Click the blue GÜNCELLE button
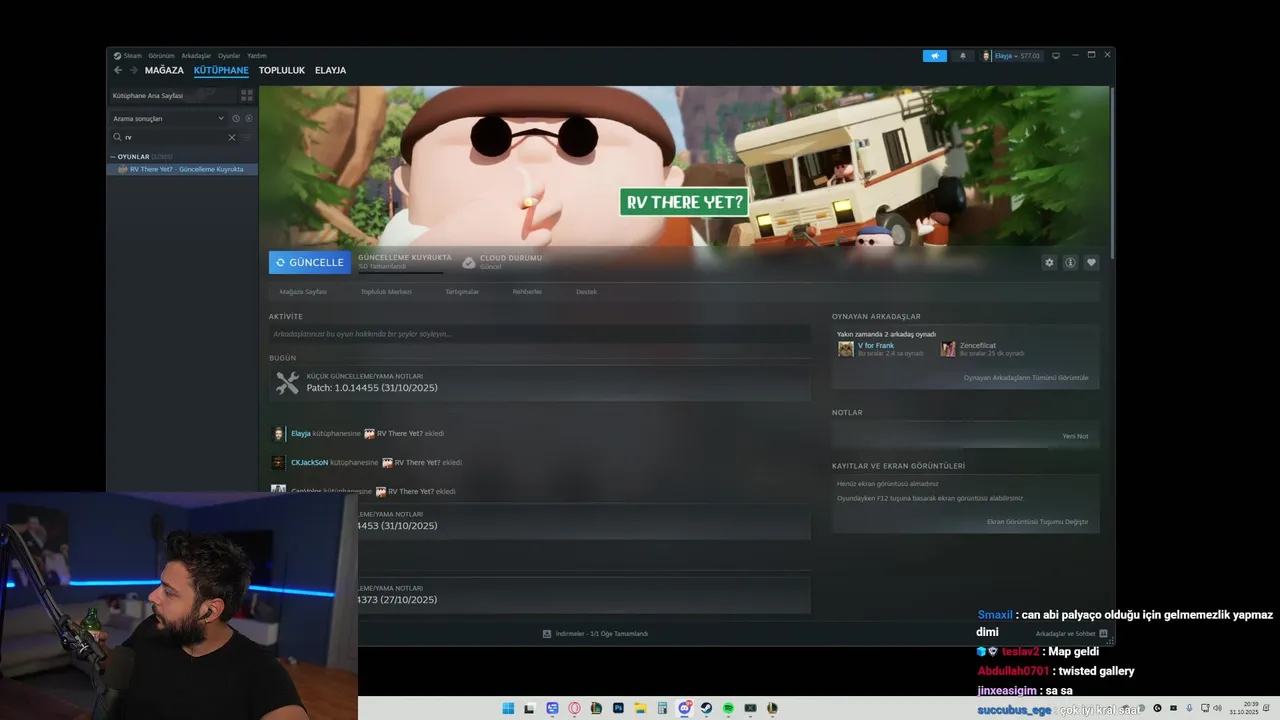1280x720 pixels. [310, 262]
